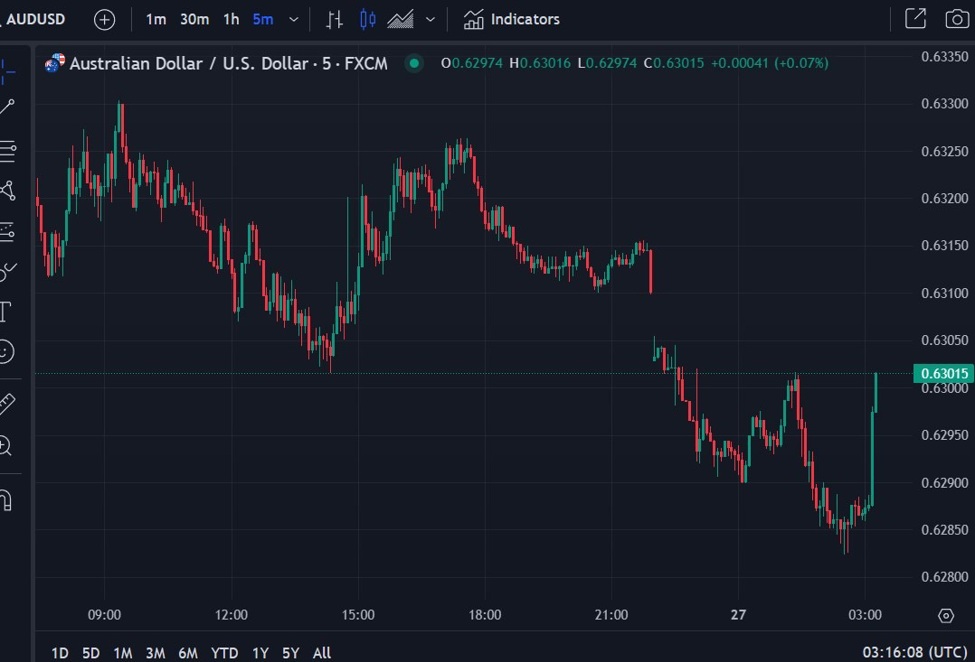Add symbol with the plus circle icon
Screen dimensions: 975x662
[x=104, y=20]
